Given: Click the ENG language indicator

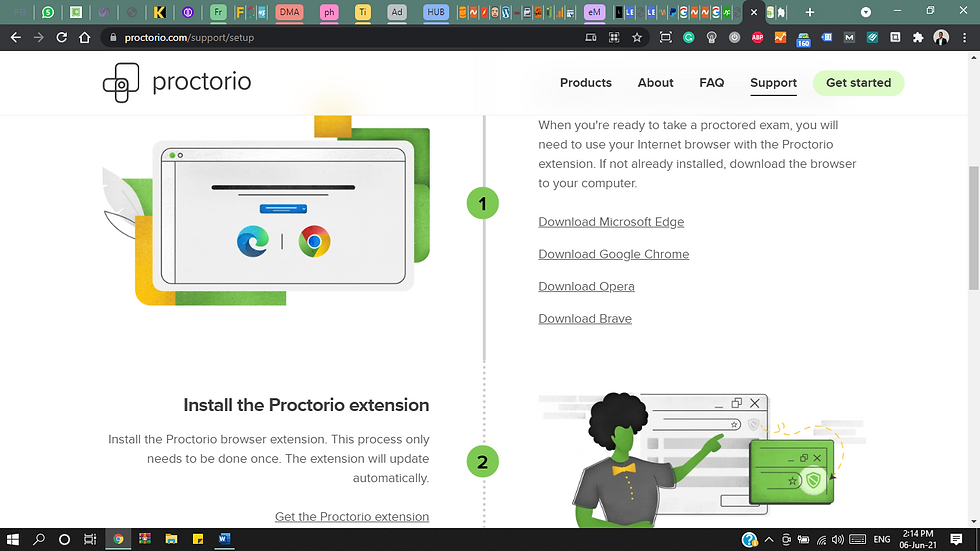Looking at the screenshot, I should [882, 540].
